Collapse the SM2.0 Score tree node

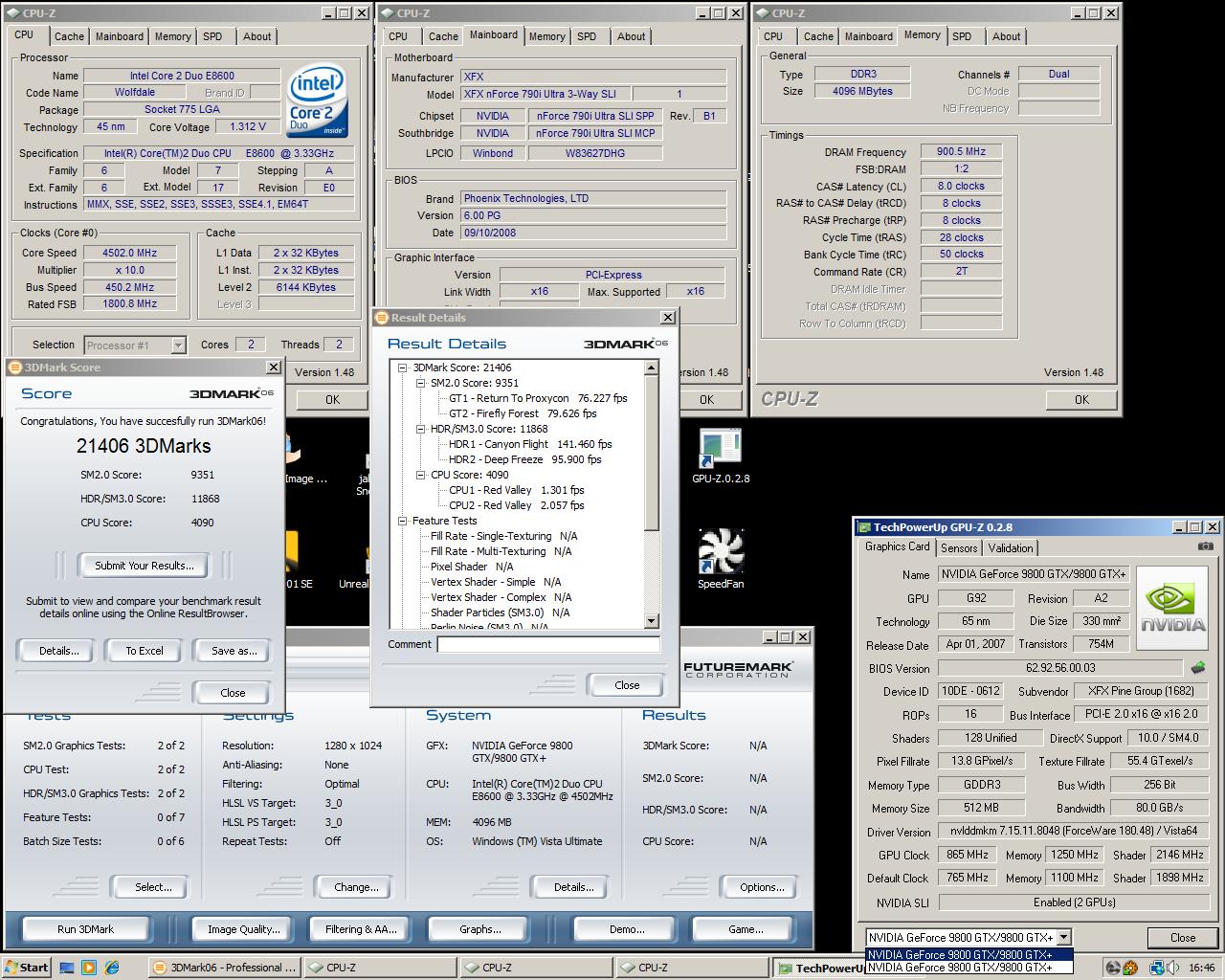(x=421, y=383)
